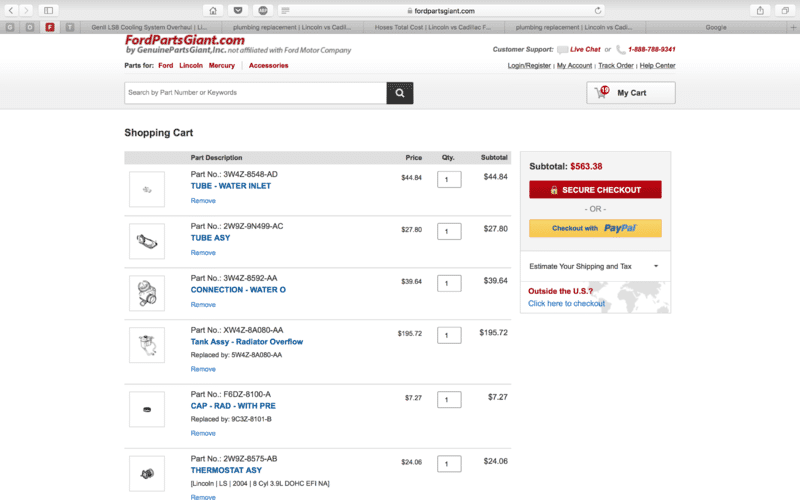Click the Secure Checkout button
800x500 pixels.
pos(595,190)
